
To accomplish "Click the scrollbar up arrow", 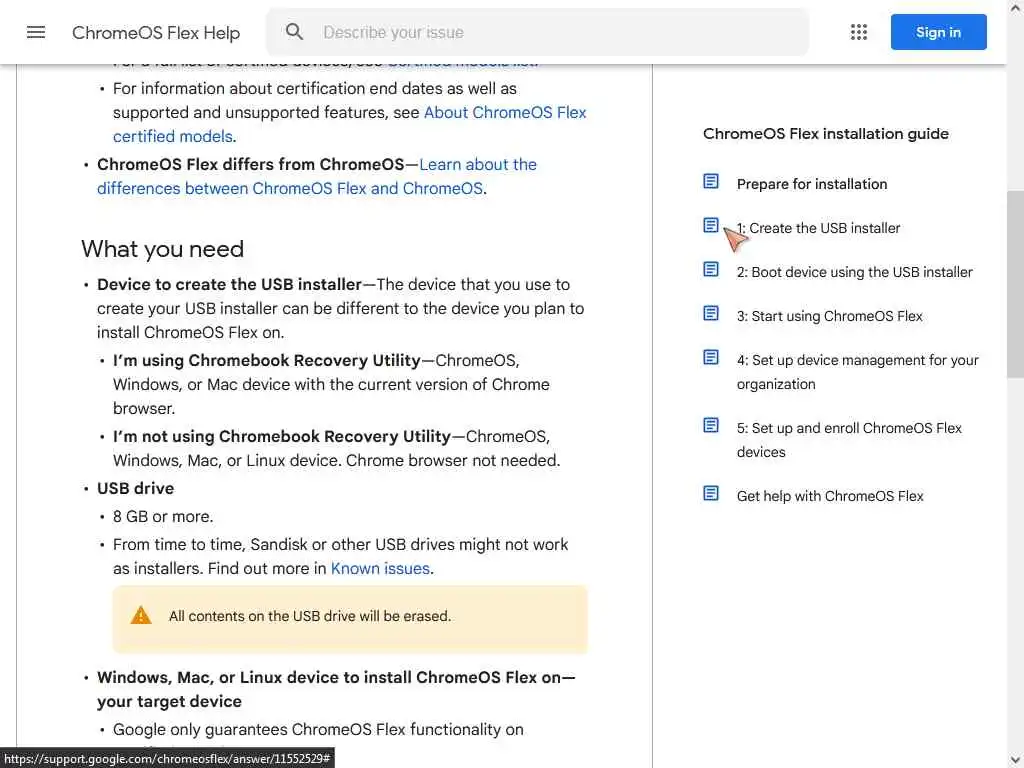I will point(1015,8).
